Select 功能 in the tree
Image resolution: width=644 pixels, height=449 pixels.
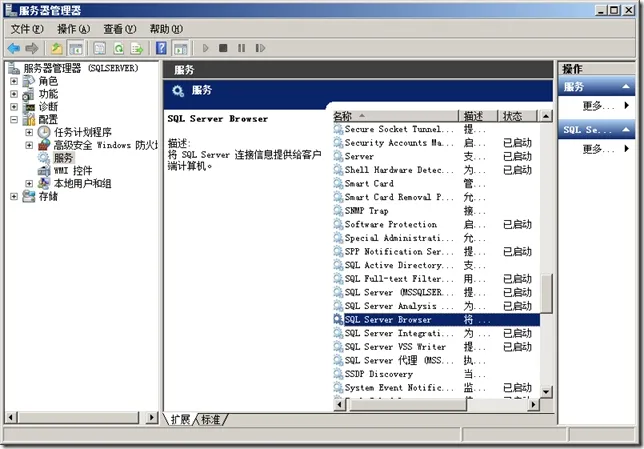[x=48, y=94]
